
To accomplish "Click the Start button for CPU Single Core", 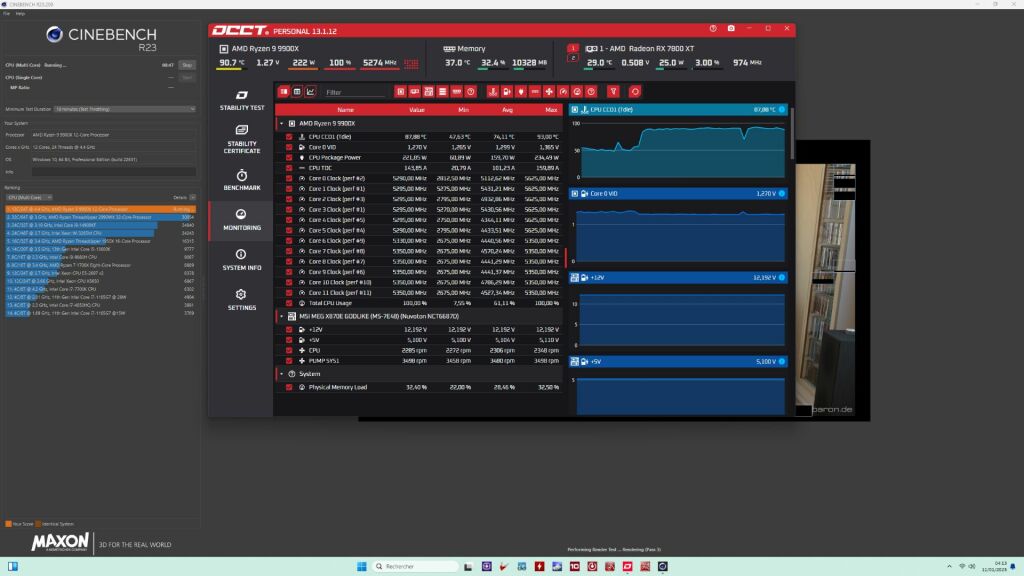I will 187,77.
